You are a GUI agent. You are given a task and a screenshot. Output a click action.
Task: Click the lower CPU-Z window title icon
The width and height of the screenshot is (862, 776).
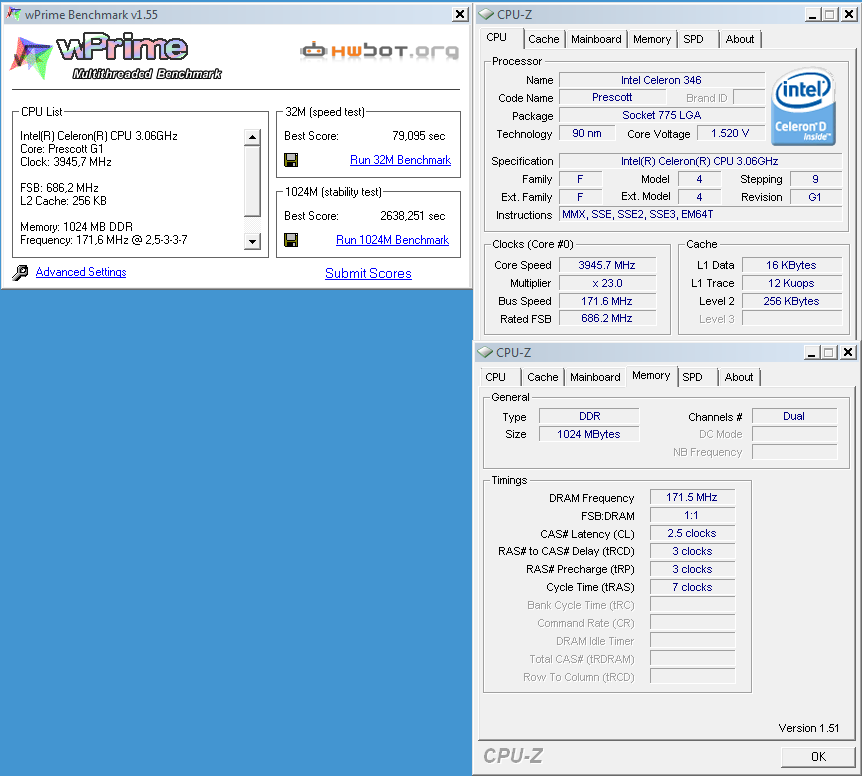pos(485,352)
